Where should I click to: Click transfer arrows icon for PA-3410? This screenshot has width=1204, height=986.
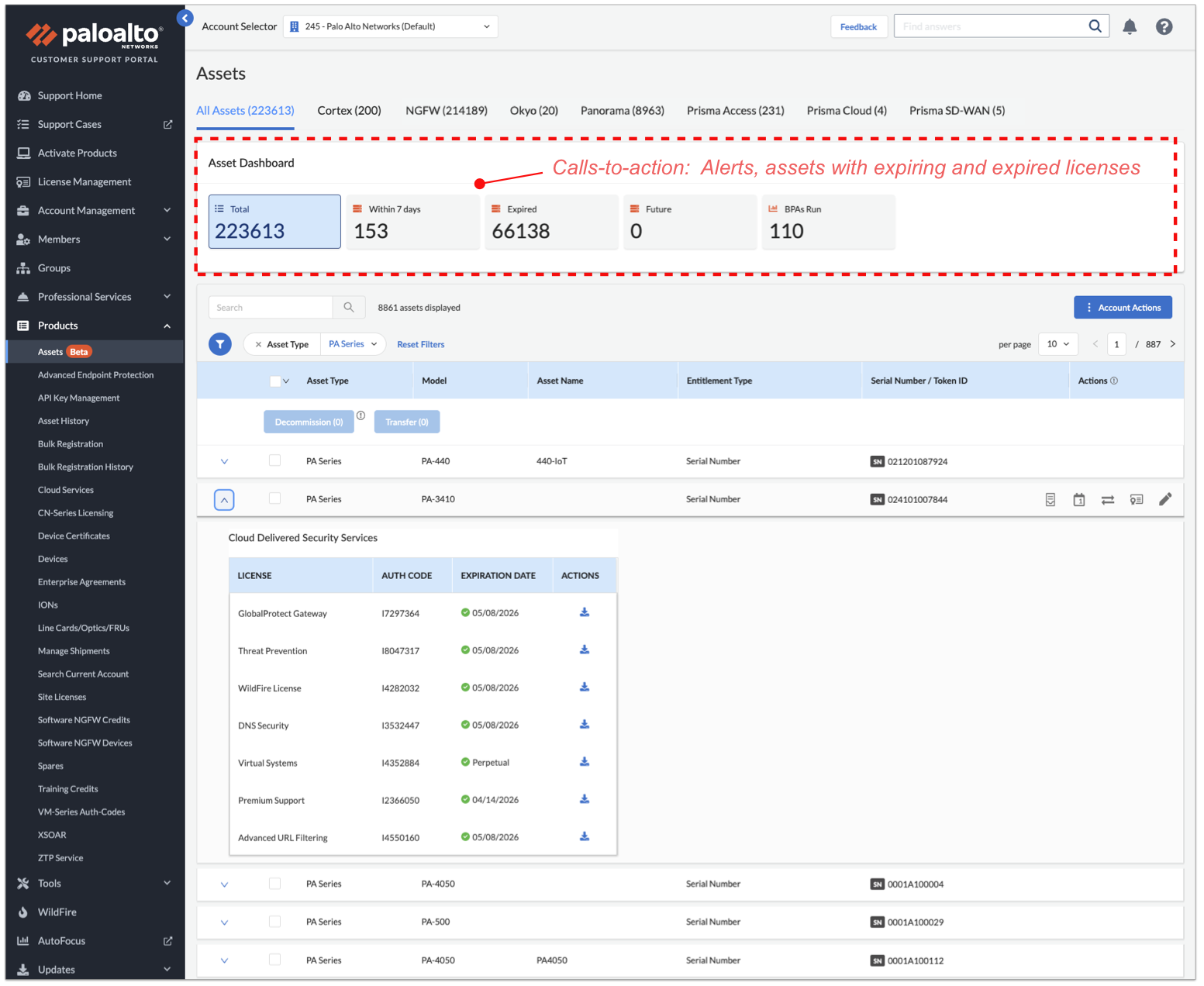pos(1108,500)
